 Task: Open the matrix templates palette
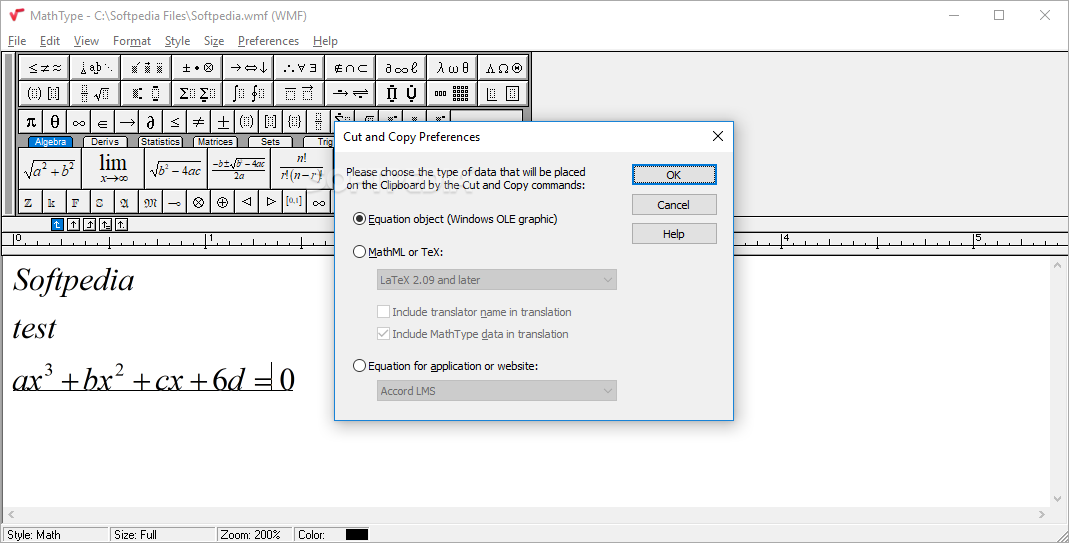coord(453,93)
